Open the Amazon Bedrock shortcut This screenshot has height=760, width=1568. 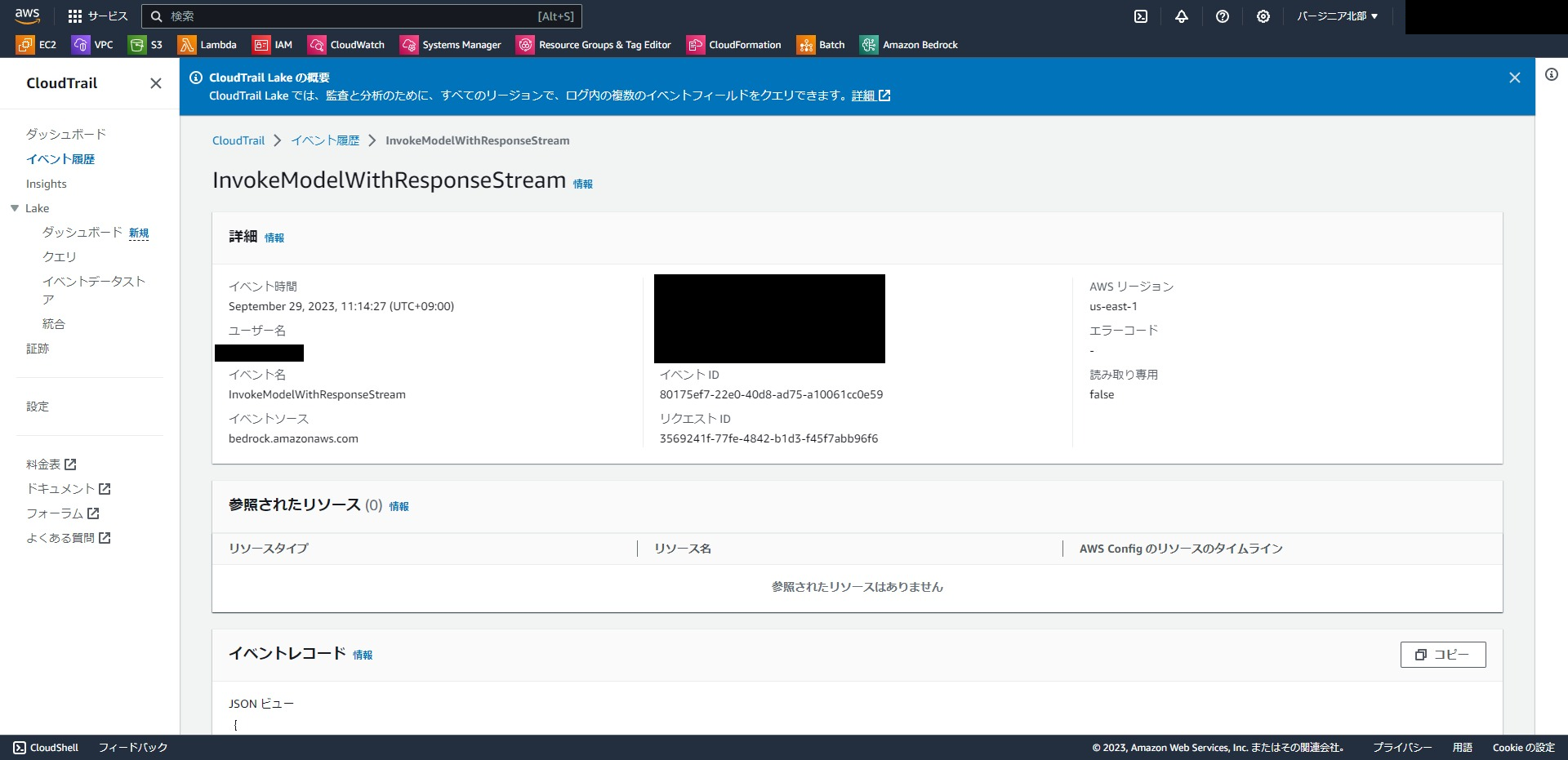click(x=909, y=45)
